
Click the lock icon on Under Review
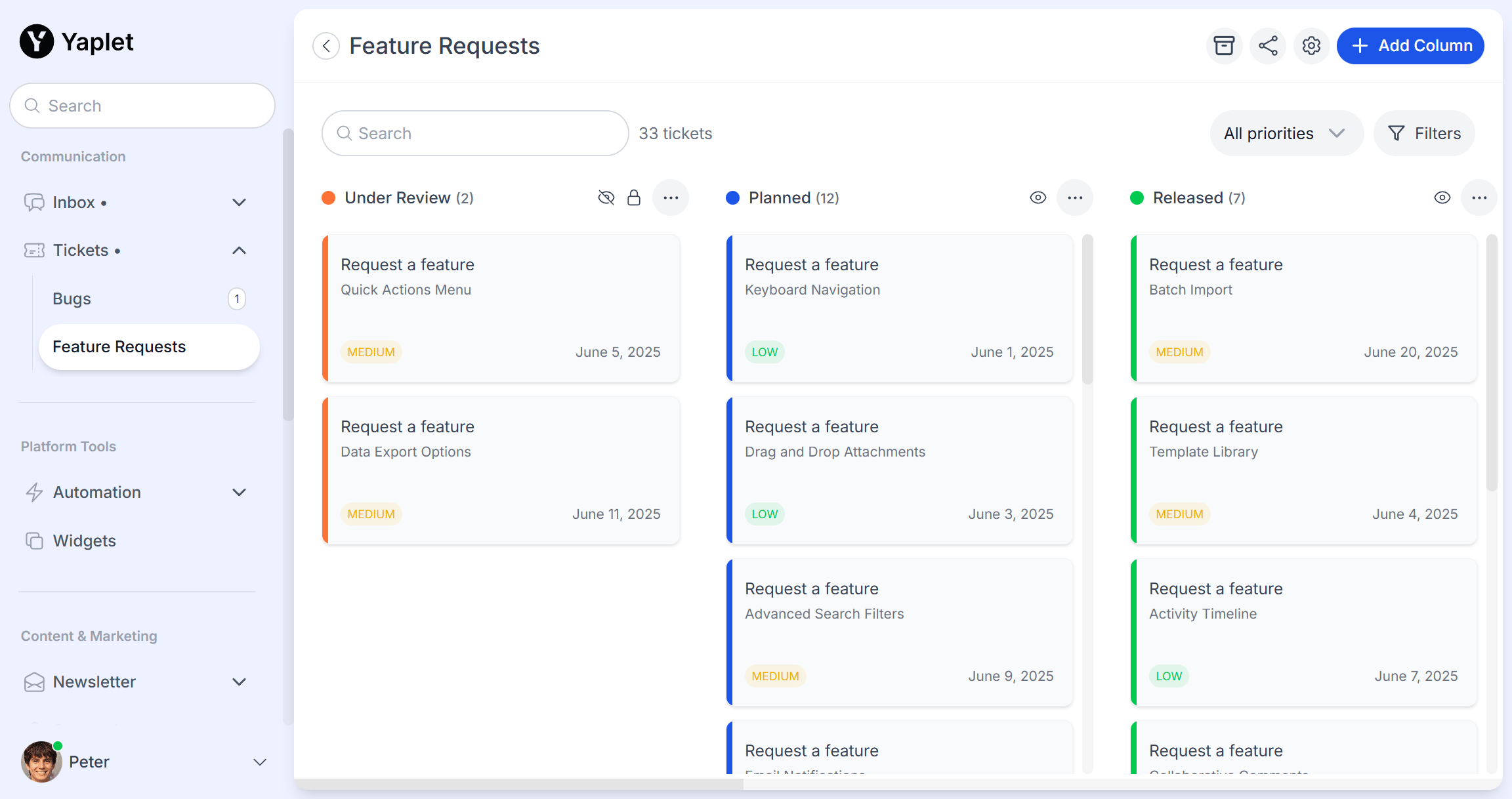(633, 197)
